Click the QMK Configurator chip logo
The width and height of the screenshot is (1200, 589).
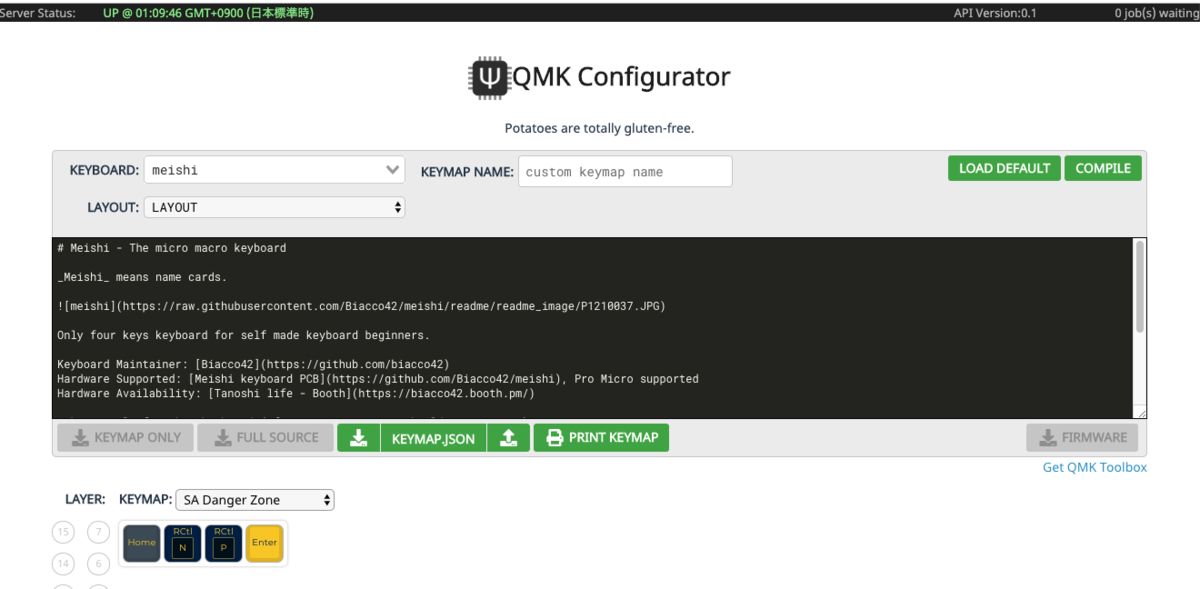pos(490,77)
